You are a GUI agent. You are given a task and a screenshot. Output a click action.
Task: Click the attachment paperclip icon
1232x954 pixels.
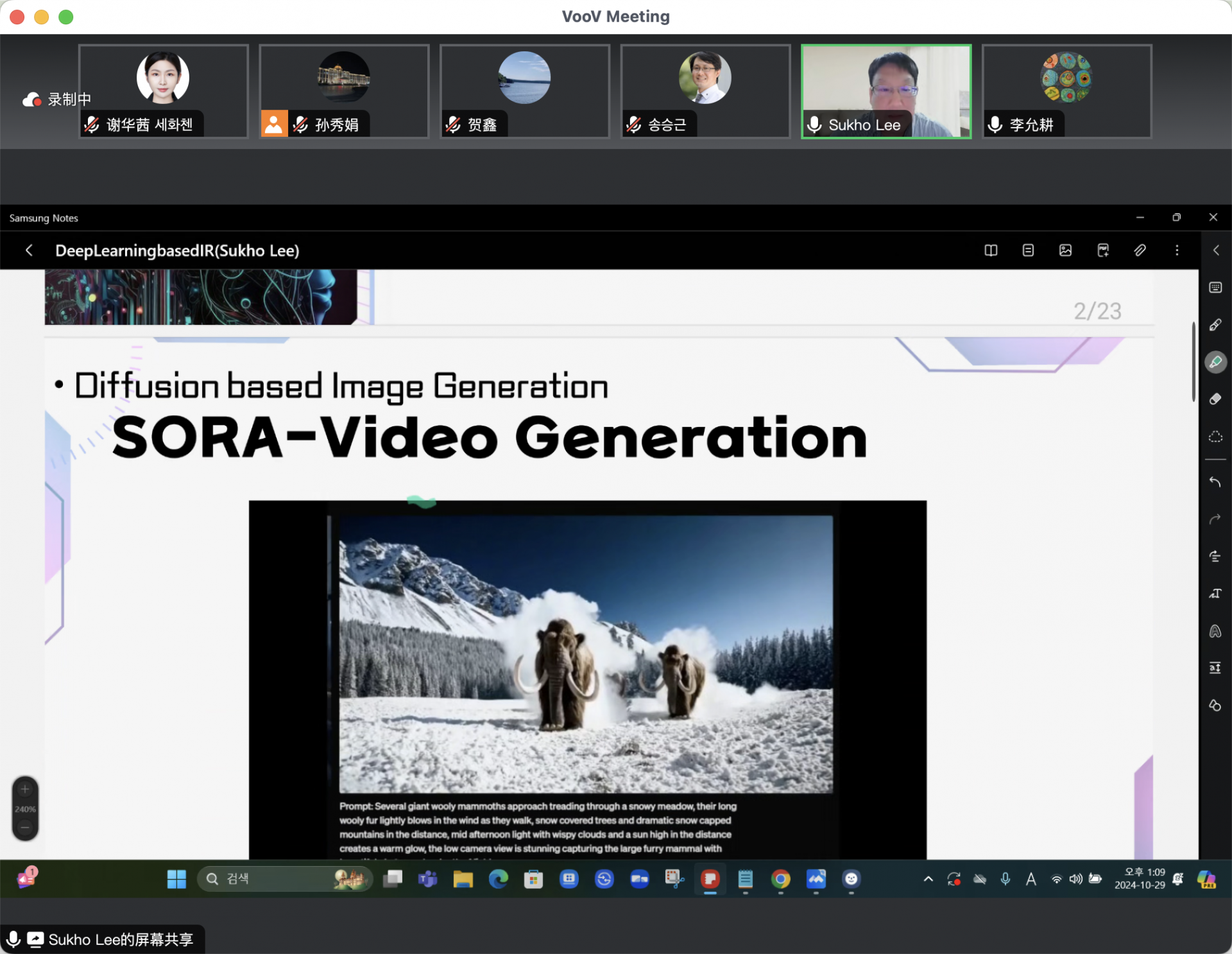pyautogui.click(x=1140, y=250)
